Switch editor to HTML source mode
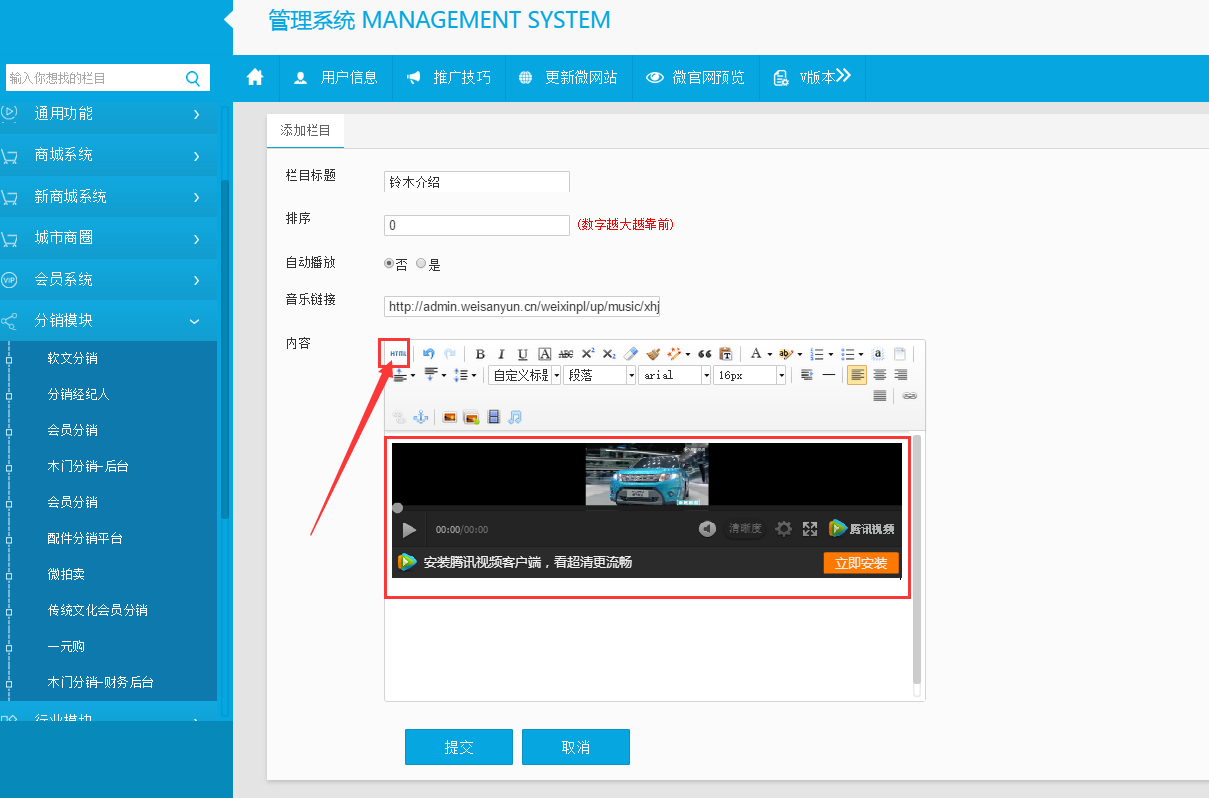The image size is (1209, 798). tap(398, 354)
